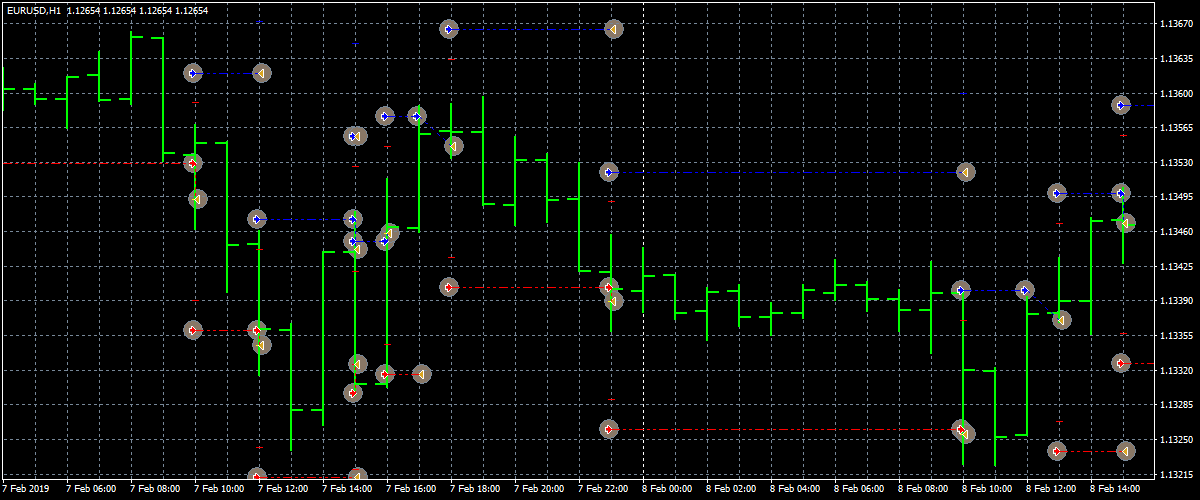This screenshot has width=1200, height=500.
Task: Select the 7 Feb 10:00 time label
Action: [220, 490]
